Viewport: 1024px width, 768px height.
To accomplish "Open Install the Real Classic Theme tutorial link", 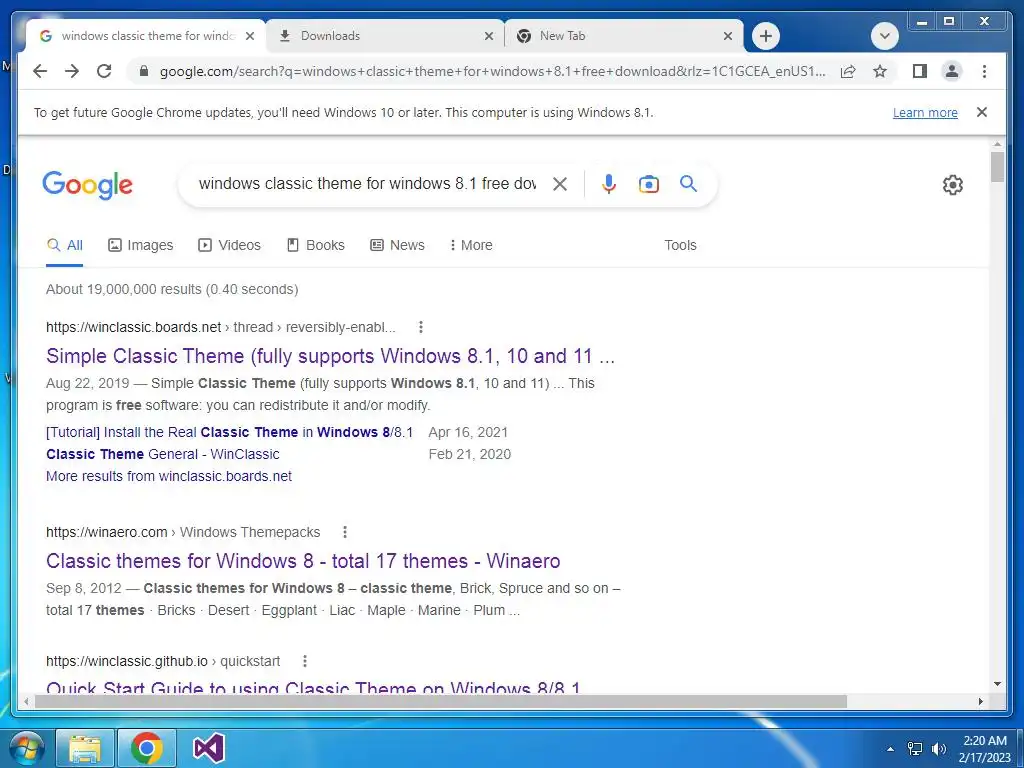I will point(229,432).
